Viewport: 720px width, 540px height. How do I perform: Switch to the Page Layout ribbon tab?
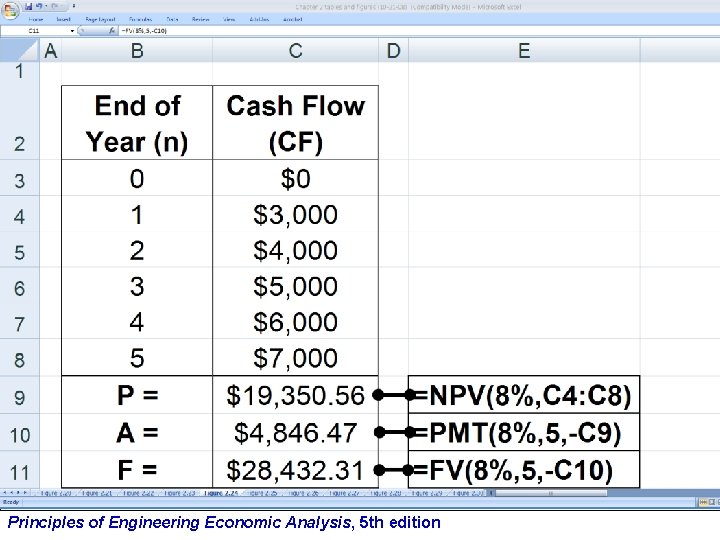click(x=100, y=19)
